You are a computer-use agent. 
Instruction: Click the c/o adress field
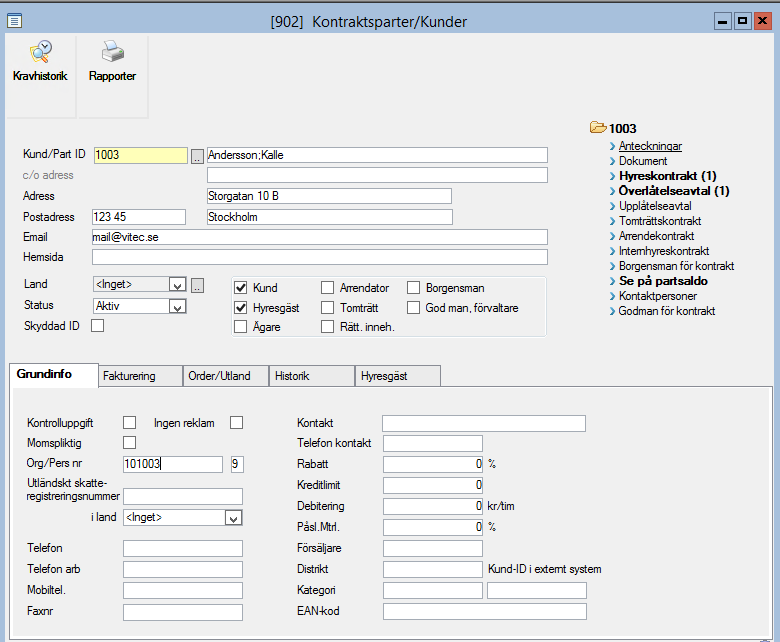377,175
